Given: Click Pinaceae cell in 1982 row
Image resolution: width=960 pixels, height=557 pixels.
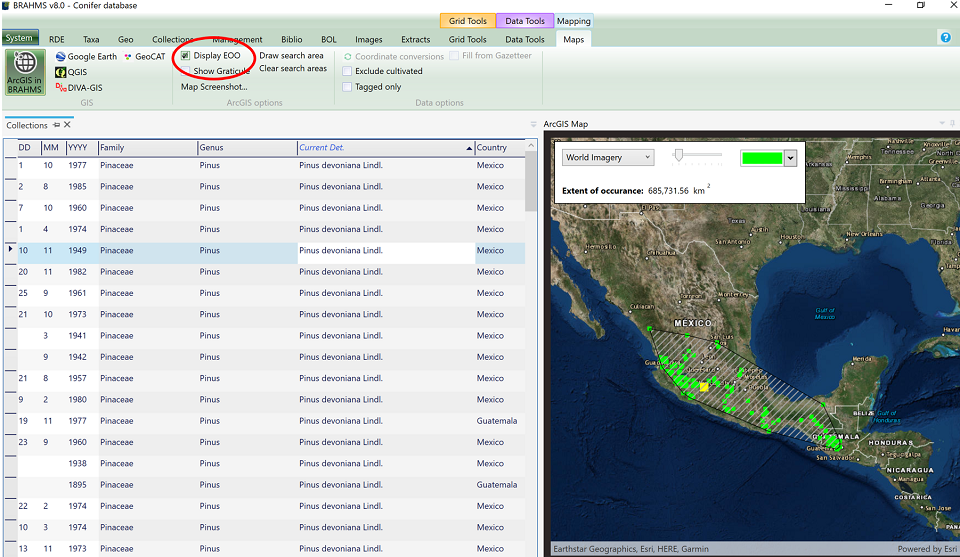Looking at the screenshot, I should tap(148, 272).
